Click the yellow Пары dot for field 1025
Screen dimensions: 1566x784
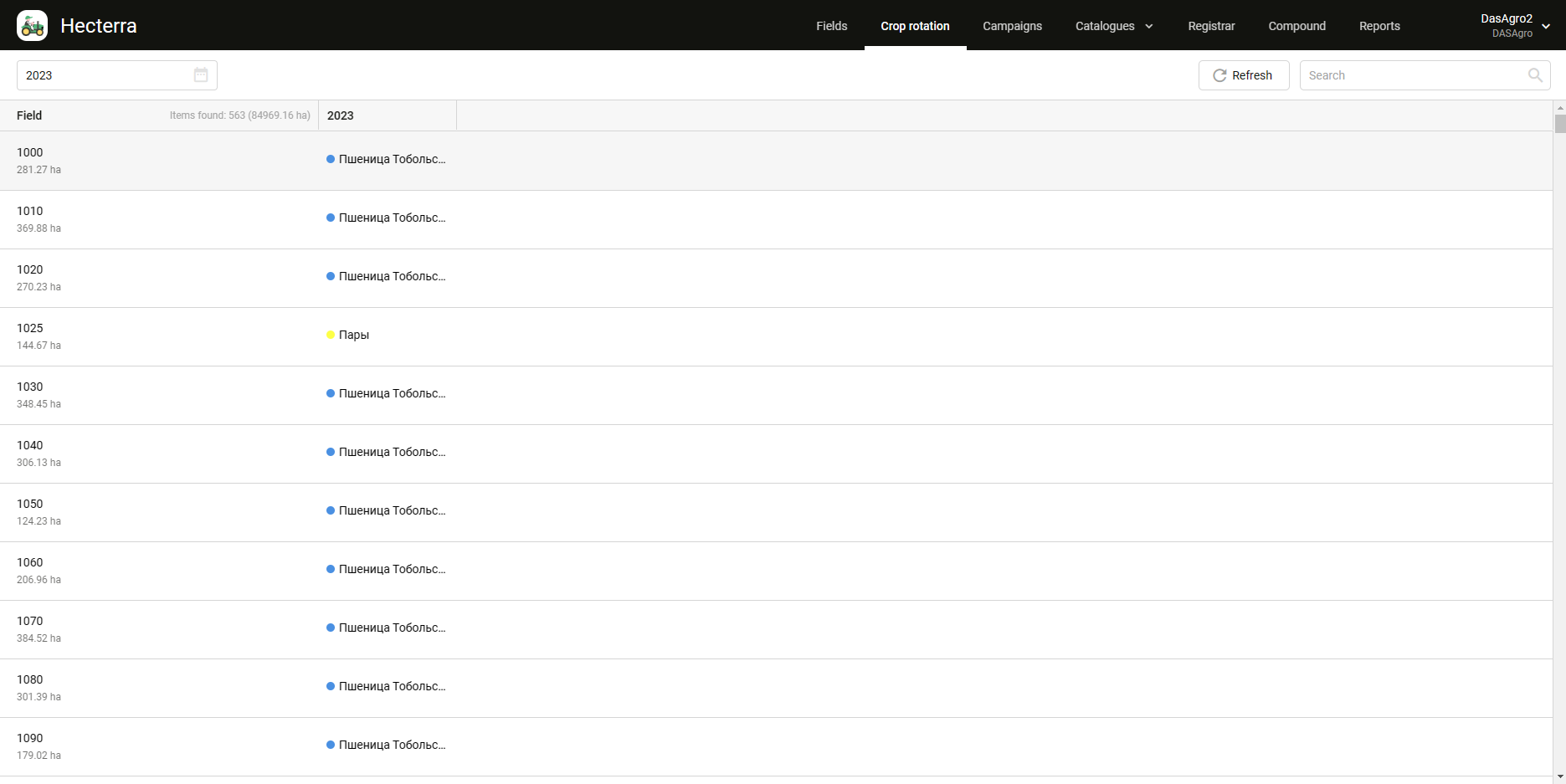tap(331, 335)
